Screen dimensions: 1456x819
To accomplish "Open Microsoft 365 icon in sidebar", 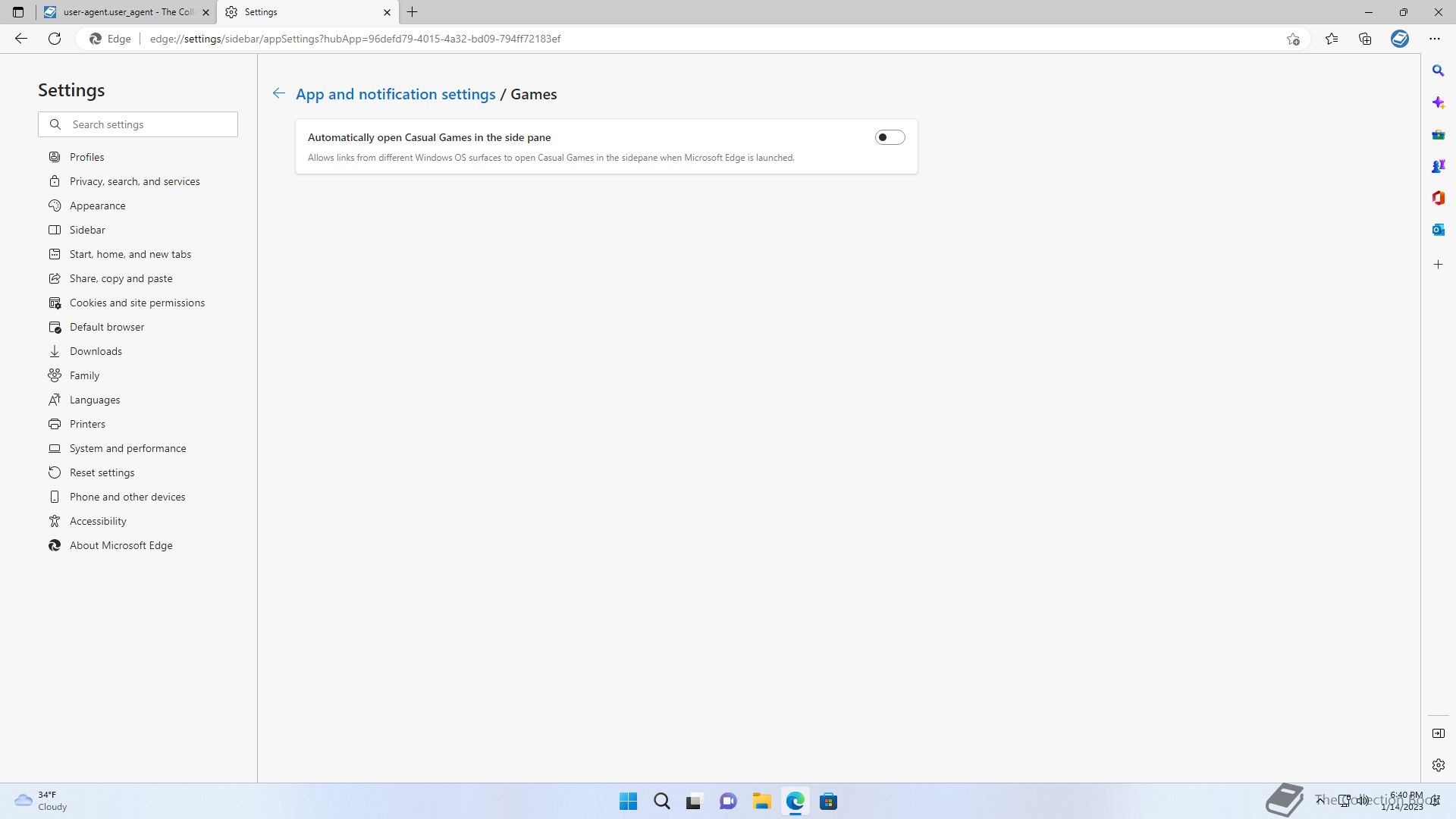I will click(1438, 198).
